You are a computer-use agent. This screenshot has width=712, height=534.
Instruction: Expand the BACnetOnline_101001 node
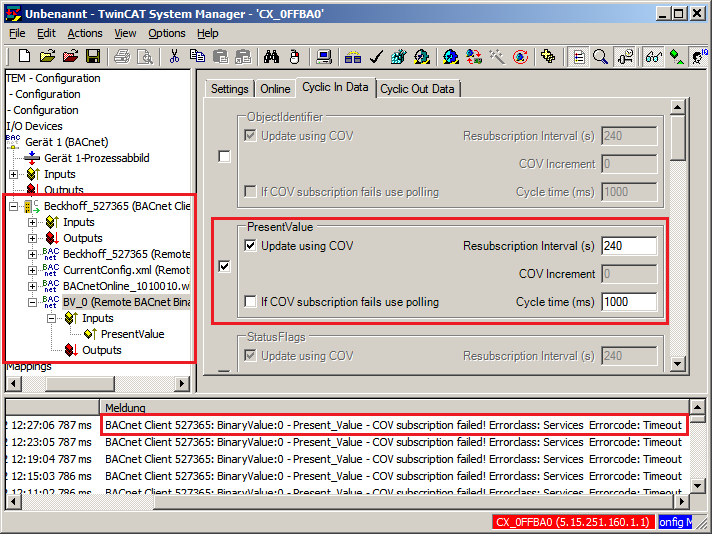pos(33,287)
